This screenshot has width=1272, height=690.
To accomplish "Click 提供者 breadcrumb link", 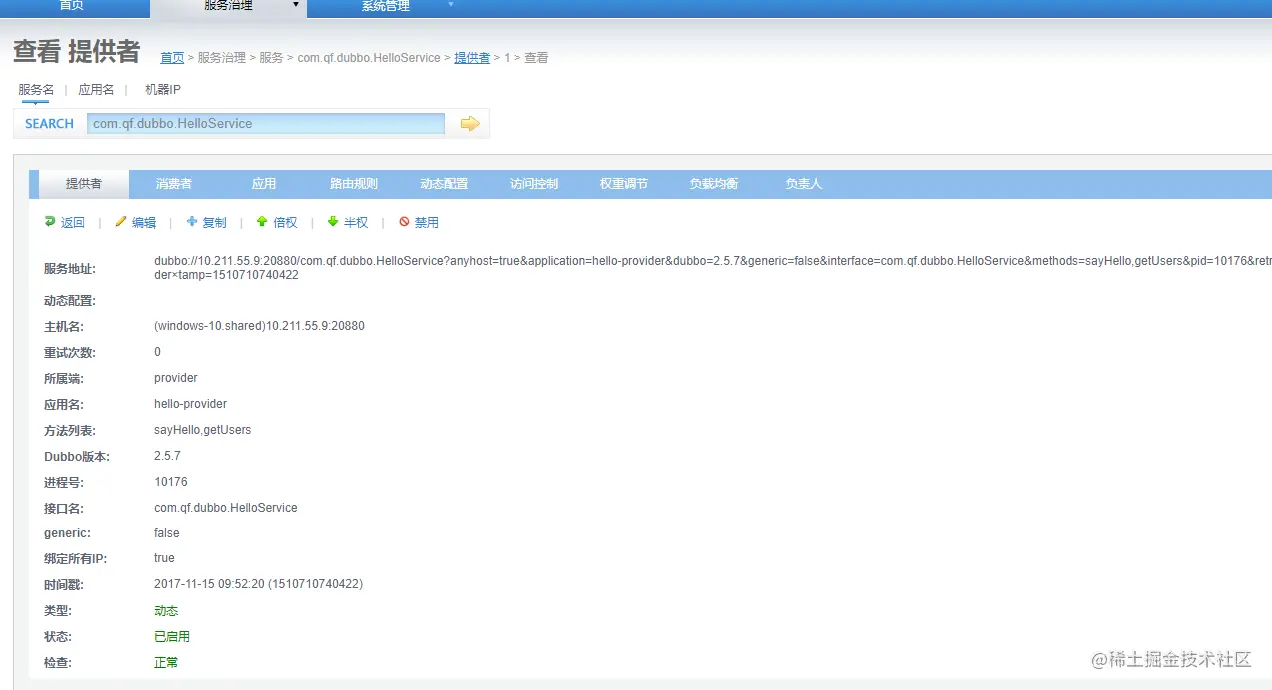I will click(x=472, y=58).
